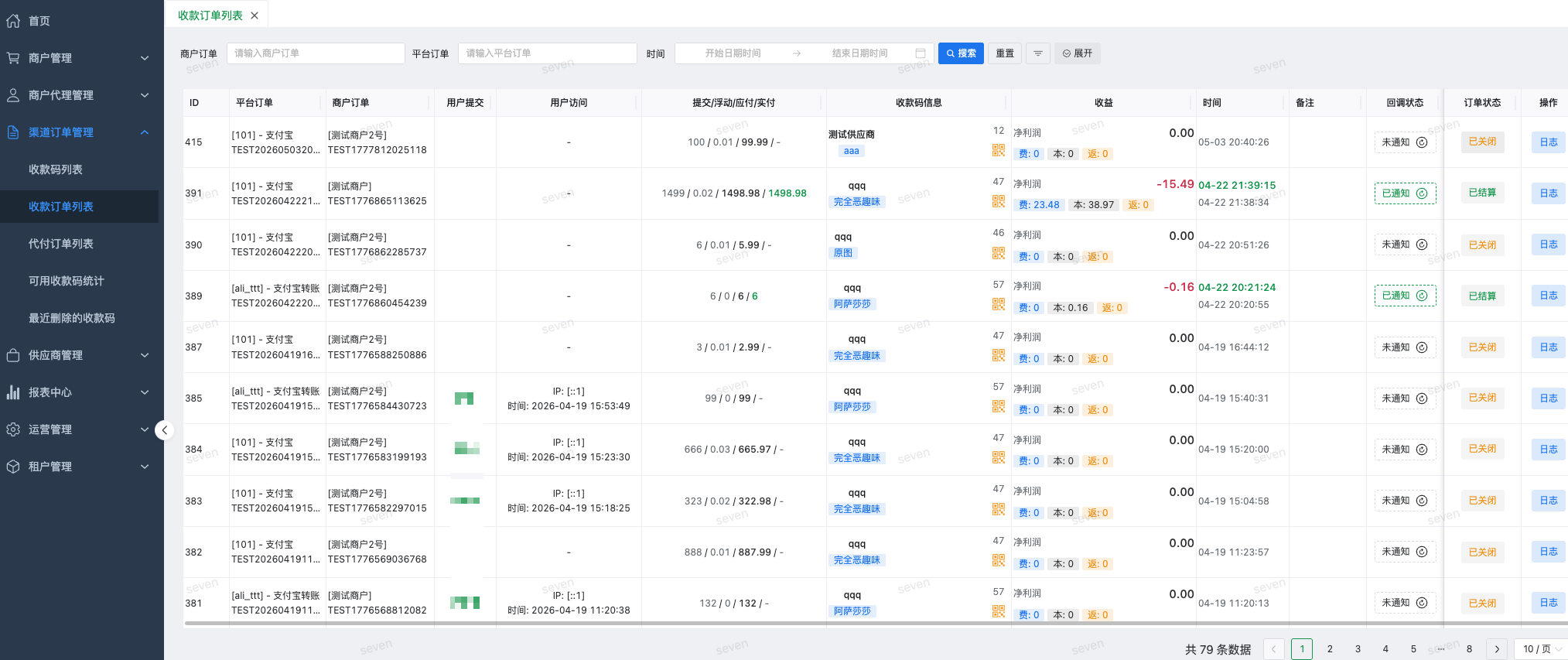Open QR code icon for order 391
Viewport: 1568px width, 660px height.
click(999, 201)
